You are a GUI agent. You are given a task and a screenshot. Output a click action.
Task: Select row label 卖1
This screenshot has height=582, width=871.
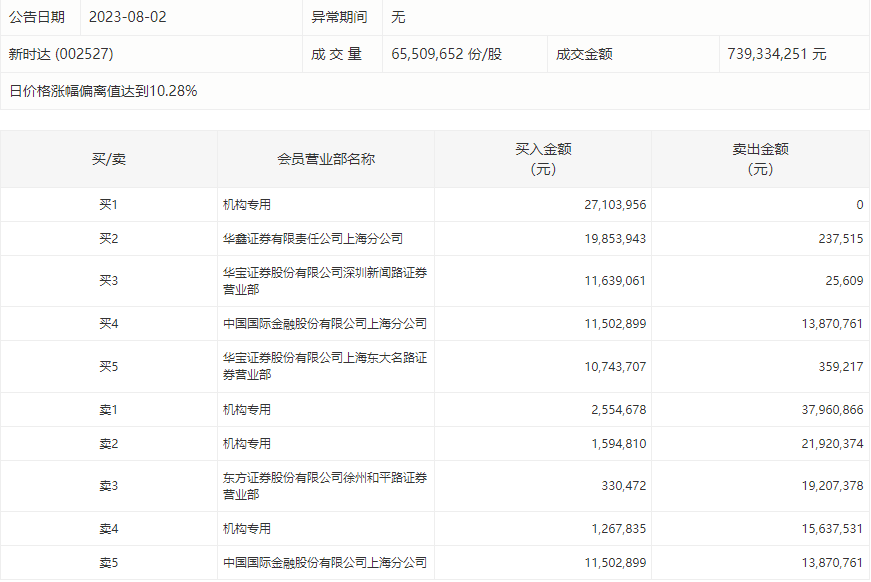tap(109, 409)
